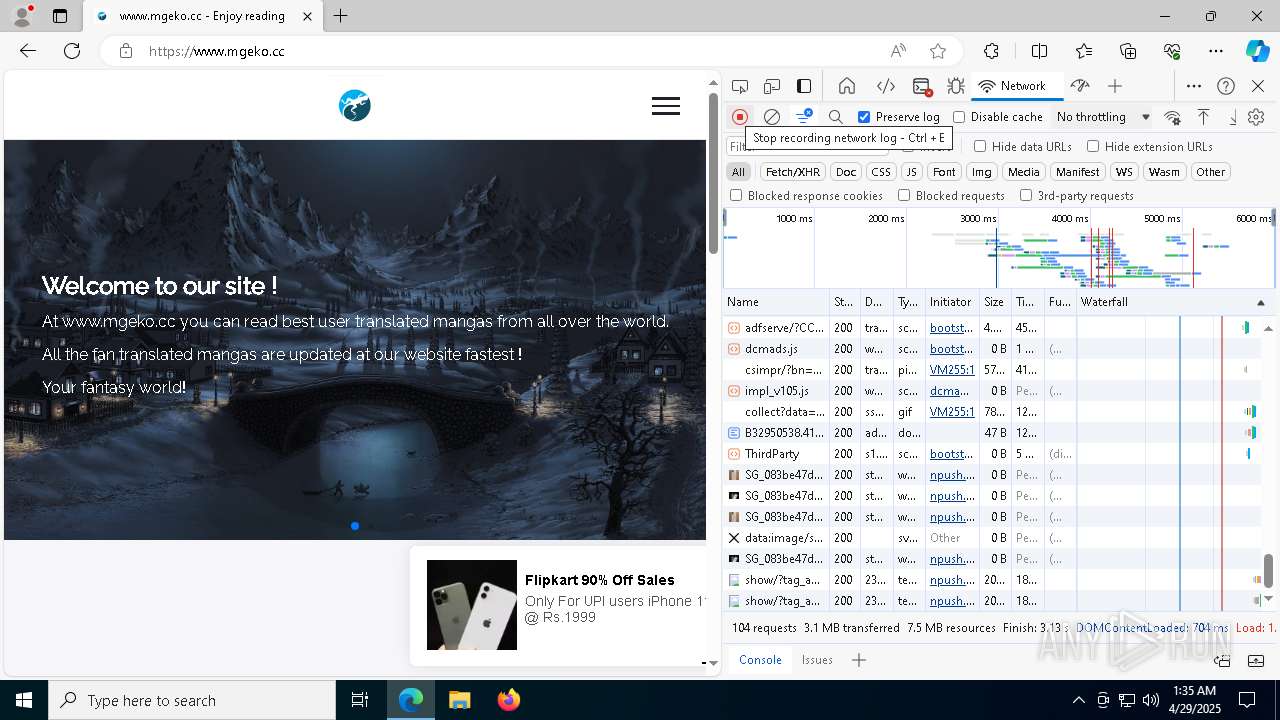1280x720 pixels.
Task: Toggle the network filter bar icon
Action: (803, 117)
